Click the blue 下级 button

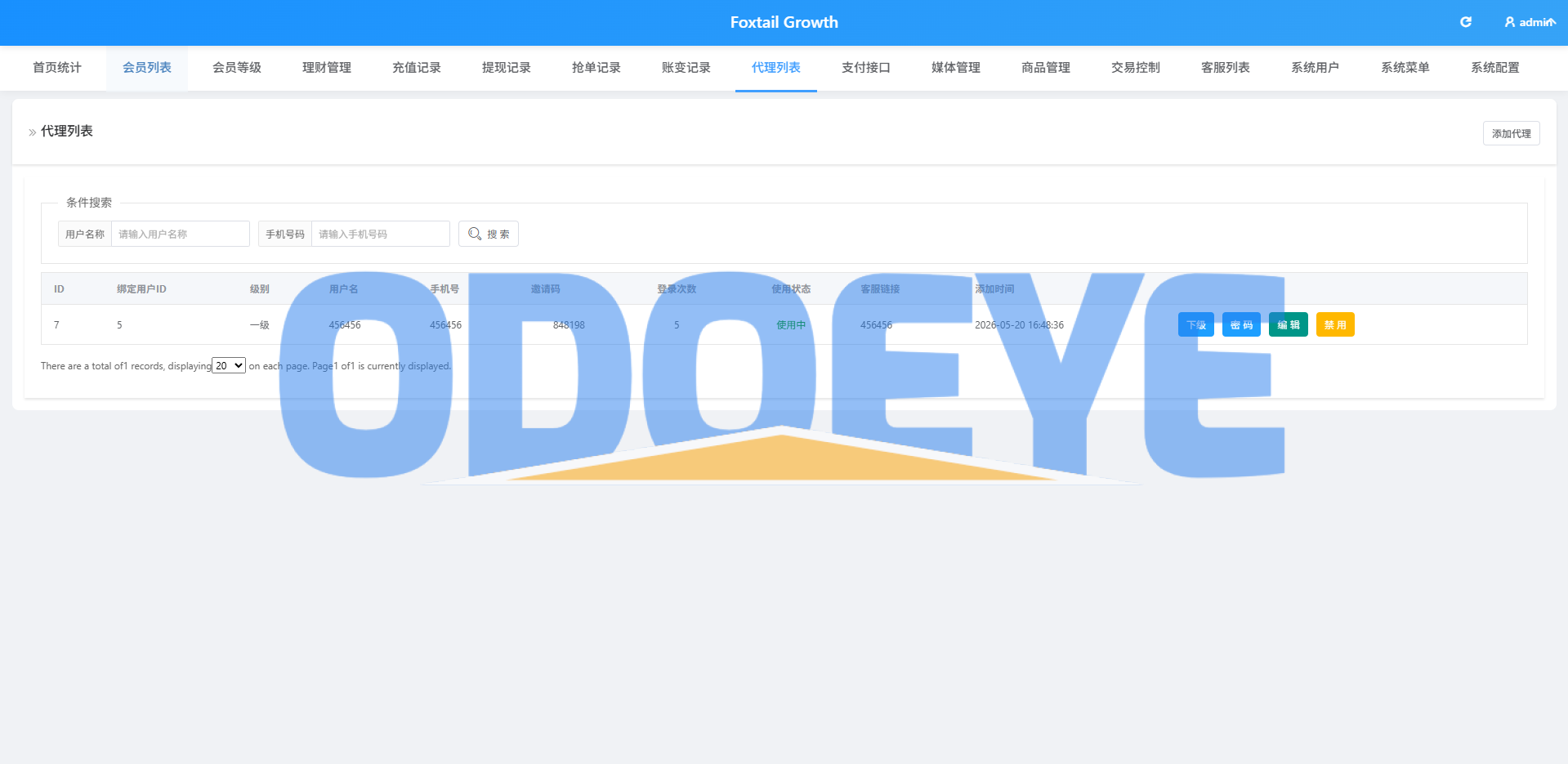[1196, 324]
